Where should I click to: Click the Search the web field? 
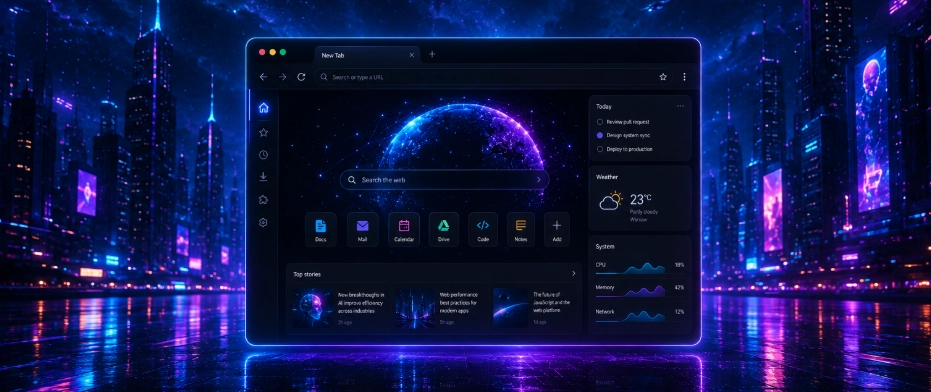444,179
